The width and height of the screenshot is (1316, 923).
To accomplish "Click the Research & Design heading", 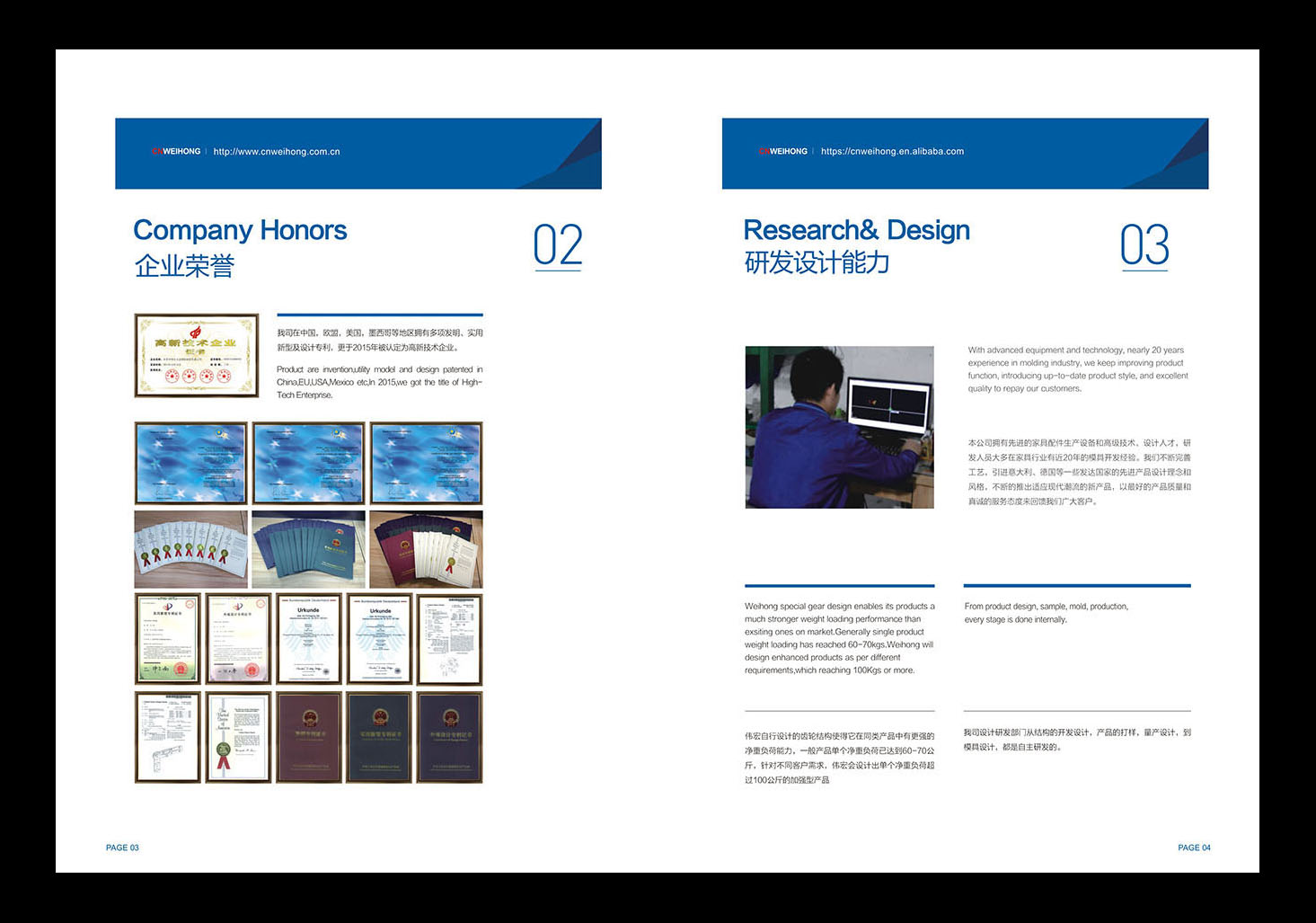I will point(856,230).
